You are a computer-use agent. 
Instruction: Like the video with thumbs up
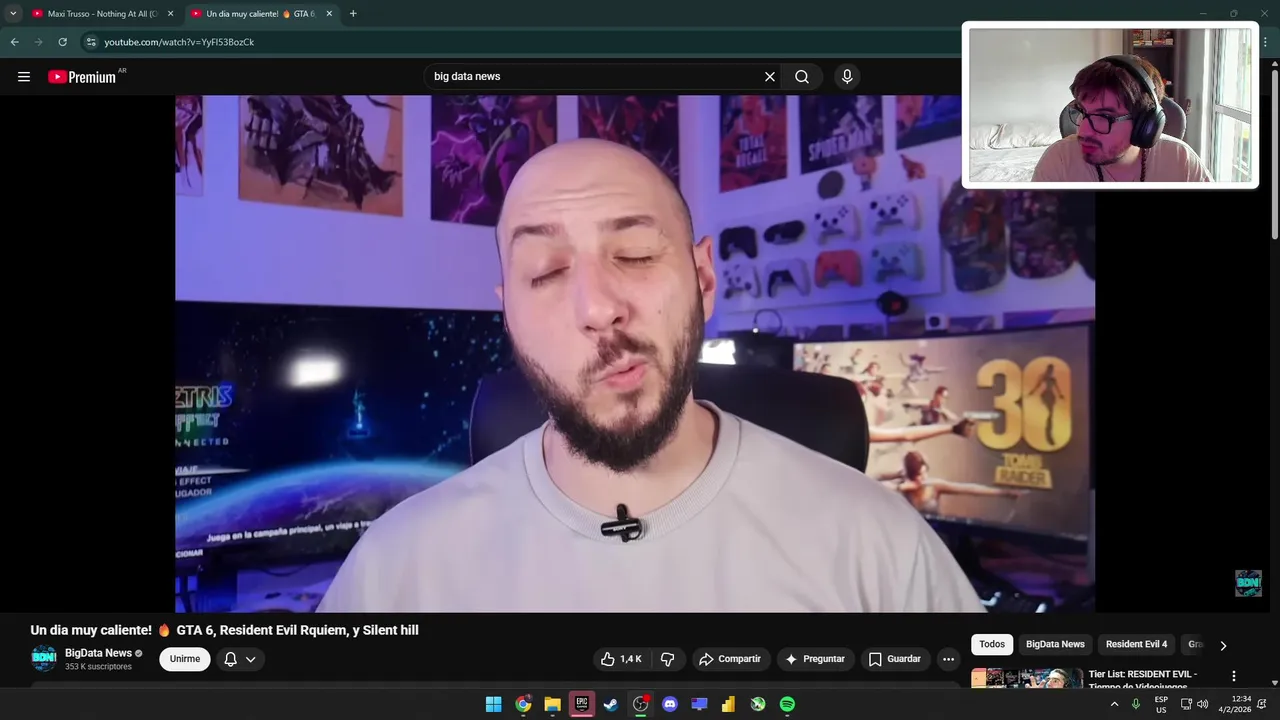click(621, 659)
